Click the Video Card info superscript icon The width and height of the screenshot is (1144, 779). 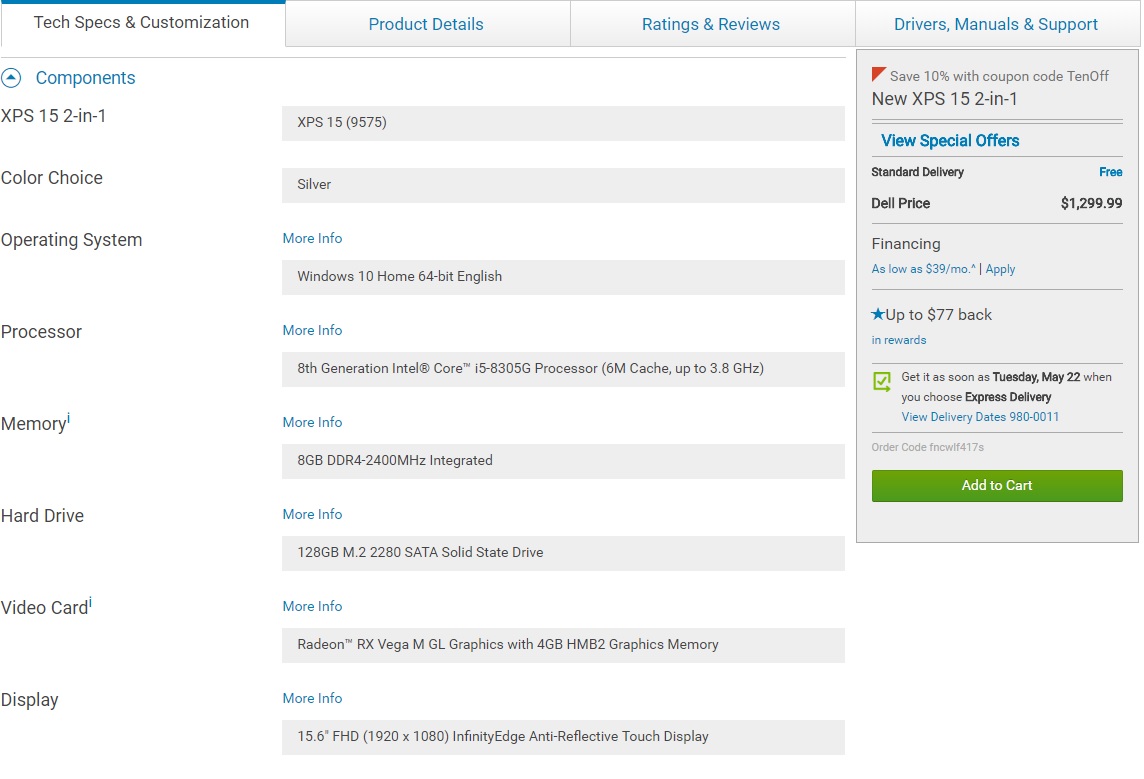[x=90, y=601]
